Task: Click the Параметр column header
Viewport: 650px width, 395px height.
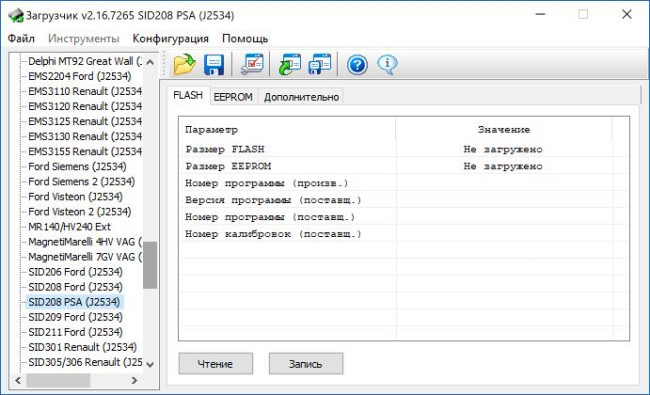Action: (211, 130)
